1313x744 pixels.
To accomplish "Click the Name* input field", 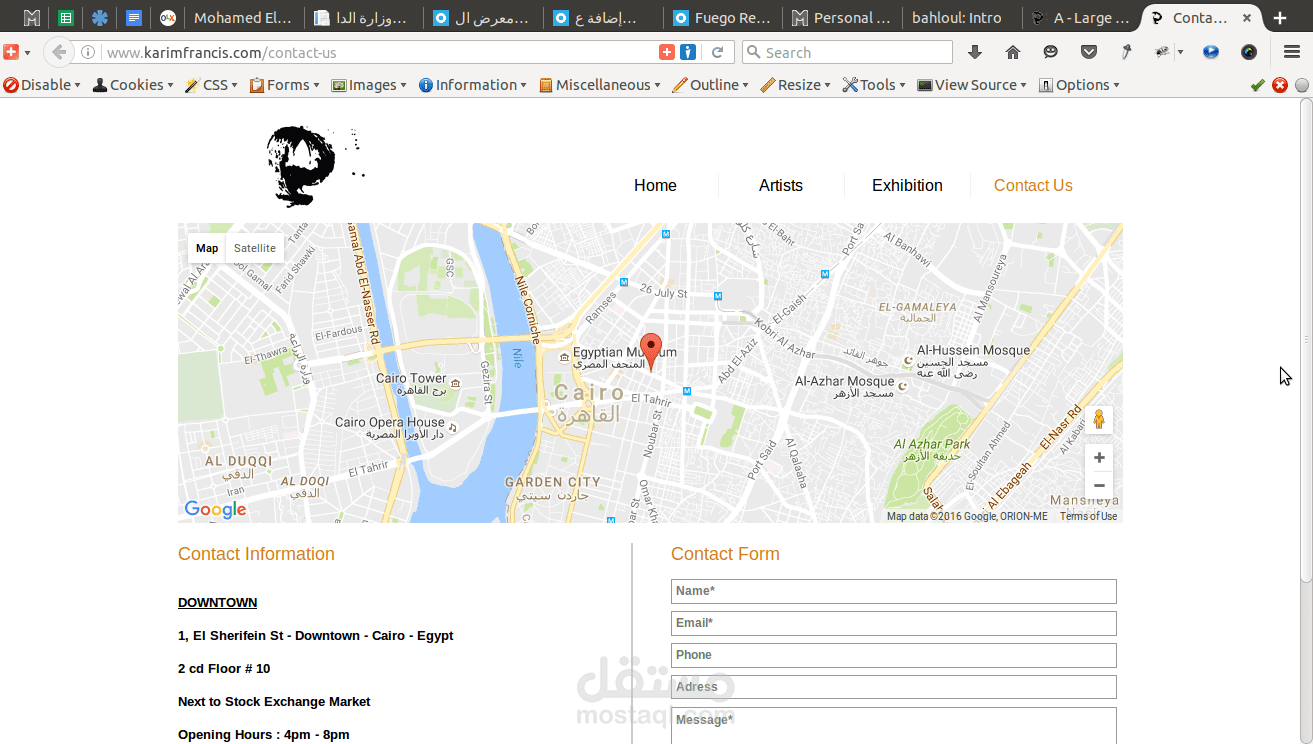I will pyautogui.click(x=893, y=591).
